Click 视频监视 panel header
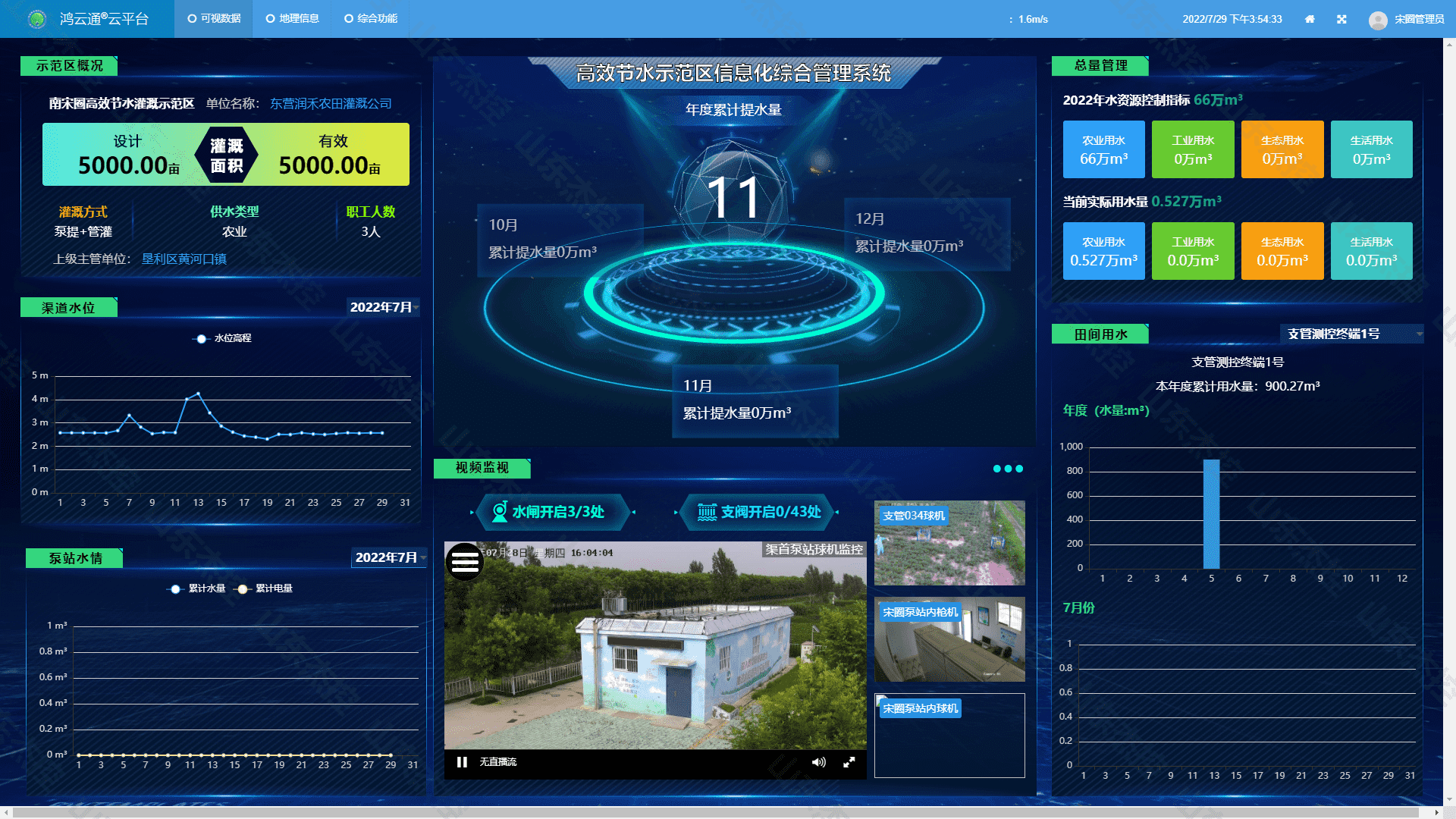Image resolution: width=1456 pixels, height=819 pixels. [482, 468]
